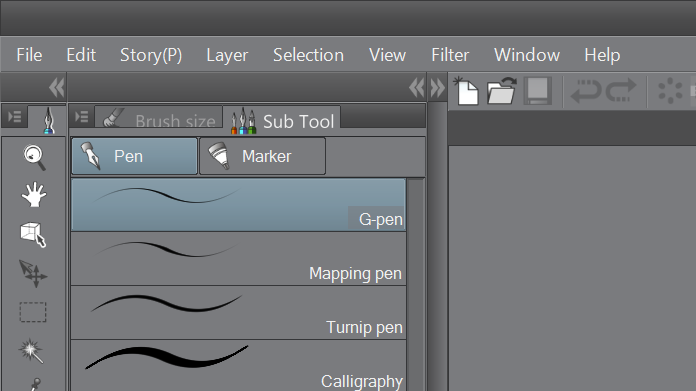Open the Layer menu

click(x=227, y=55)
